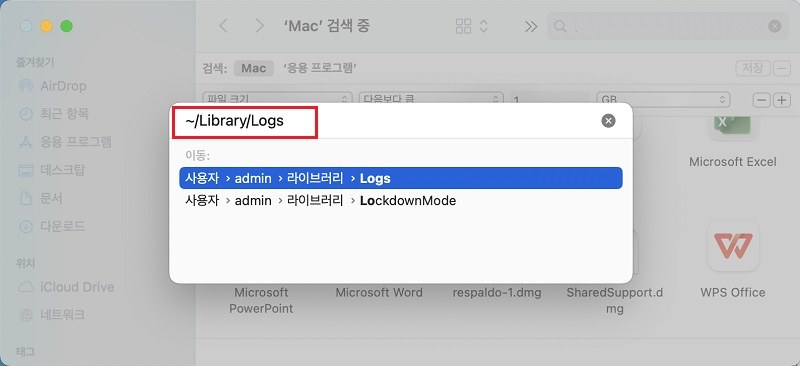Open the GB unit dropdown
This screenshot has width=800, height=366.
point(663,99)
